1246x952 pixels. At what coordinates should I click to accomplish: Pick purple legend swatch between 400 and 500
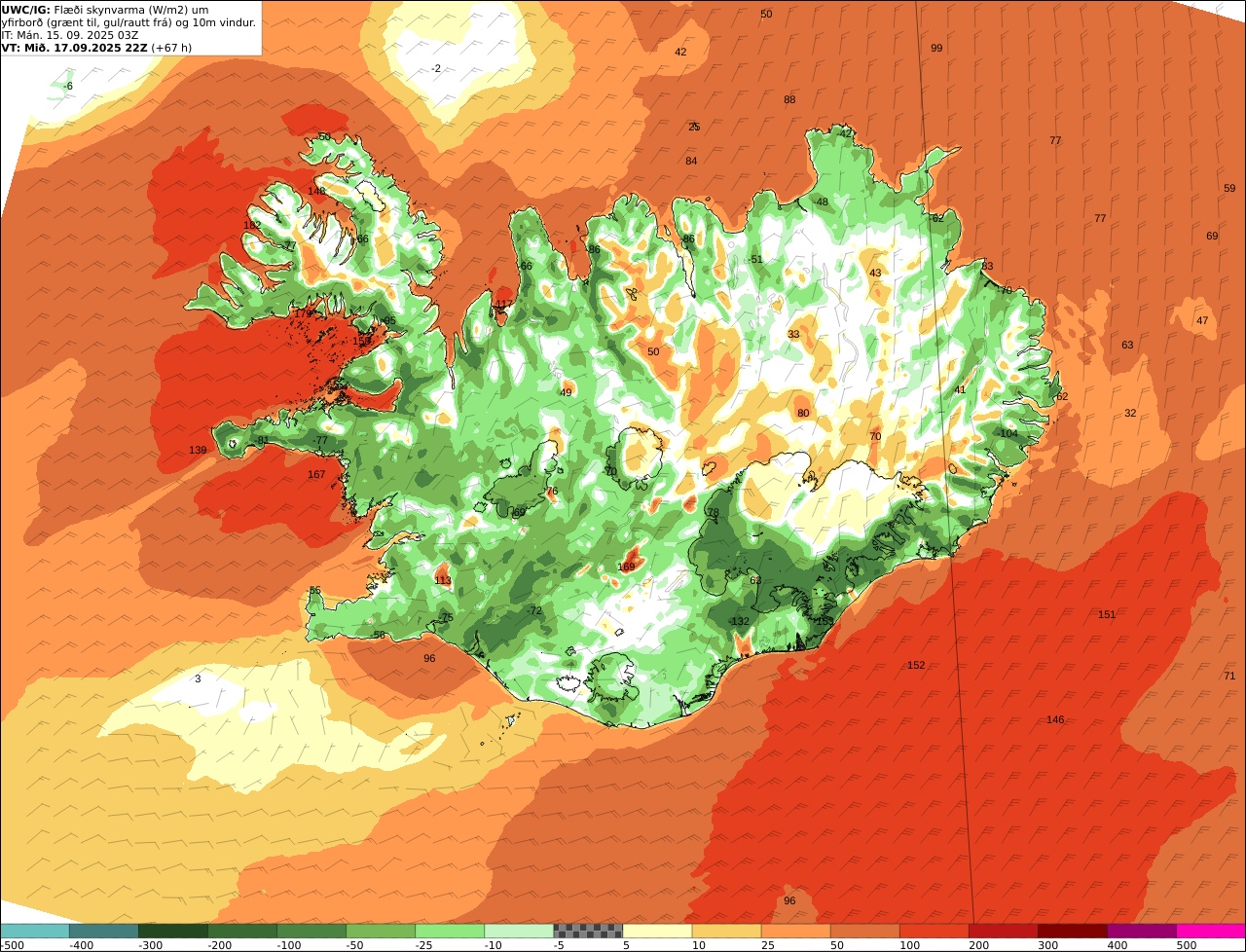[1141, 931]
